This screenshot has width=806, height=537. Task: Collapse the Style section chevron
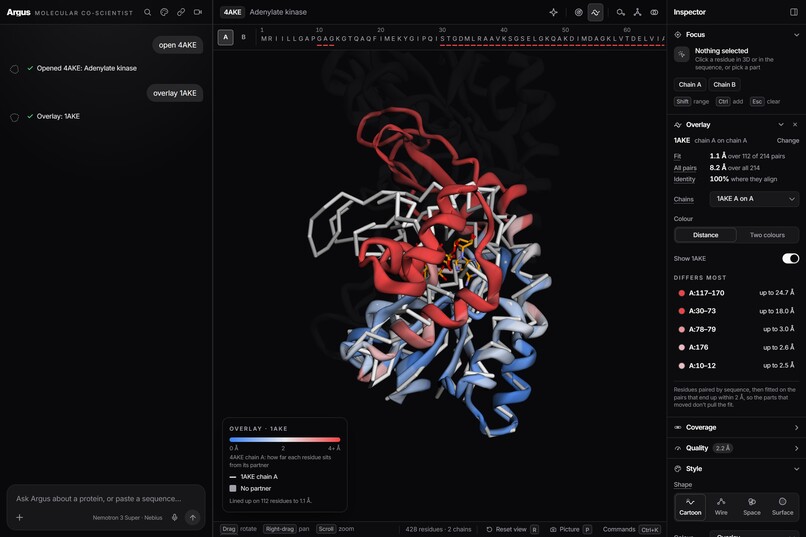[x=796, y=469]
